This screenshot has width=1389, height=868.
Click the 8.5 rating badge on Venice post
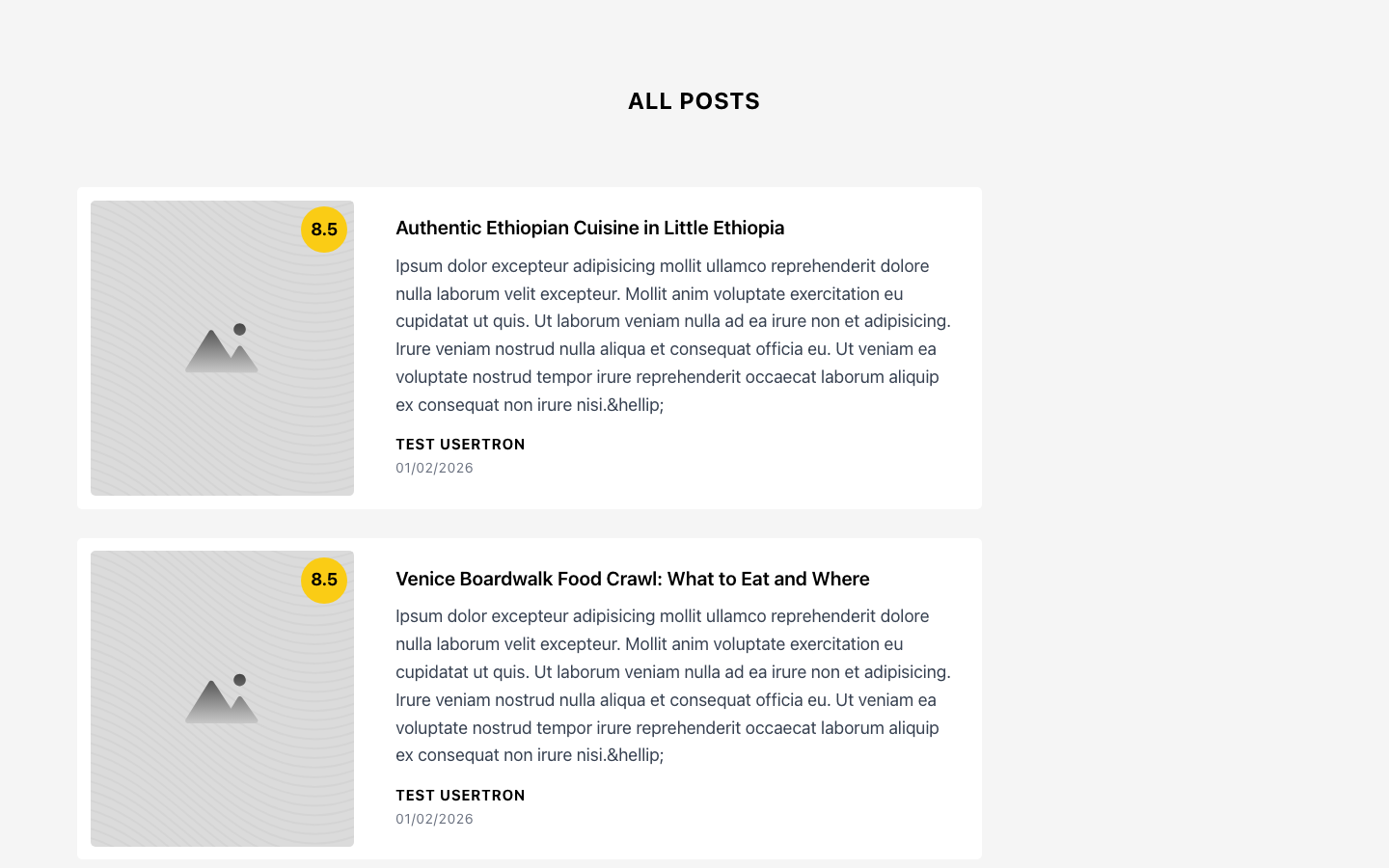click(324, 581)
